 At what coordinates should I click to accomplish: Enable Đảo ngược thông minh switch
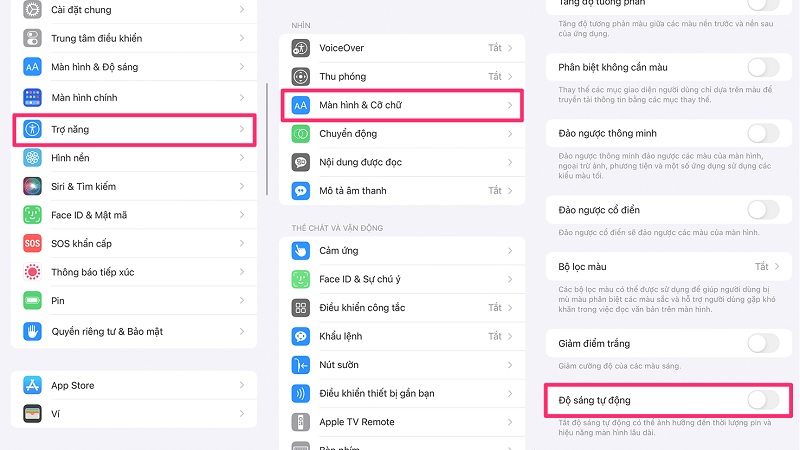tap(763, 133)
